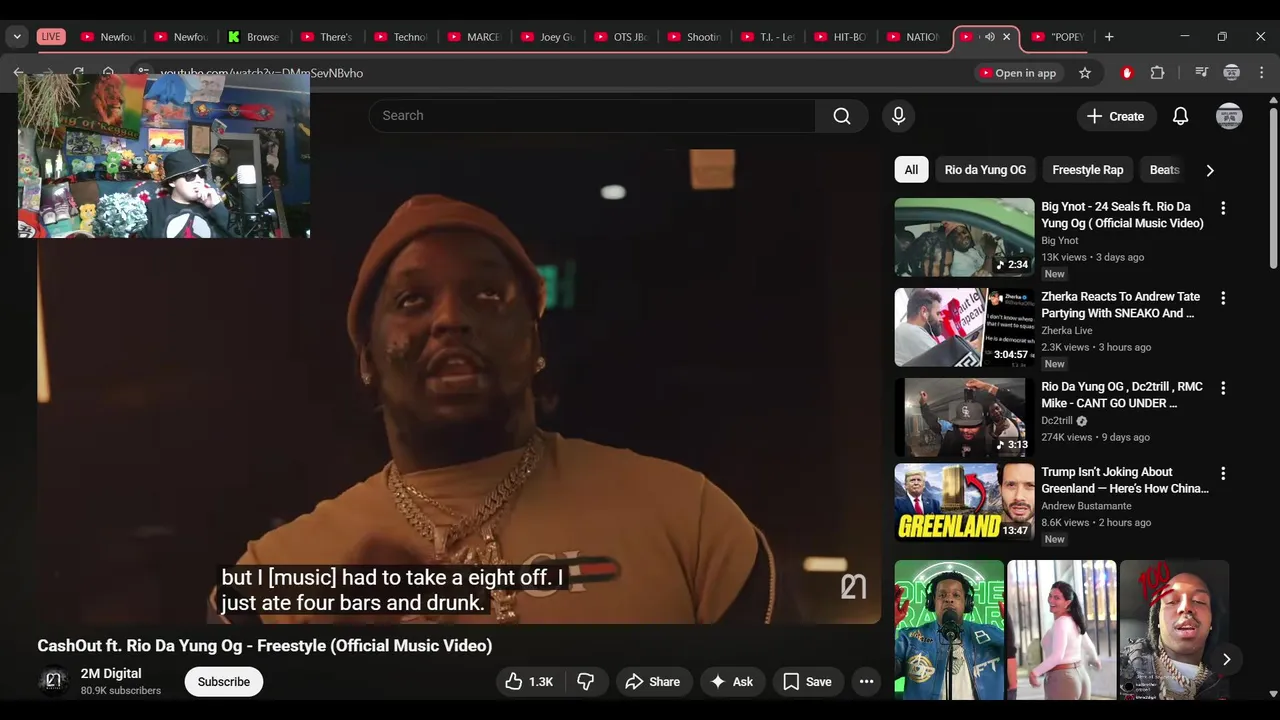Switch to the POPEY tab

pyautogui.click(x=1059, y=37)
